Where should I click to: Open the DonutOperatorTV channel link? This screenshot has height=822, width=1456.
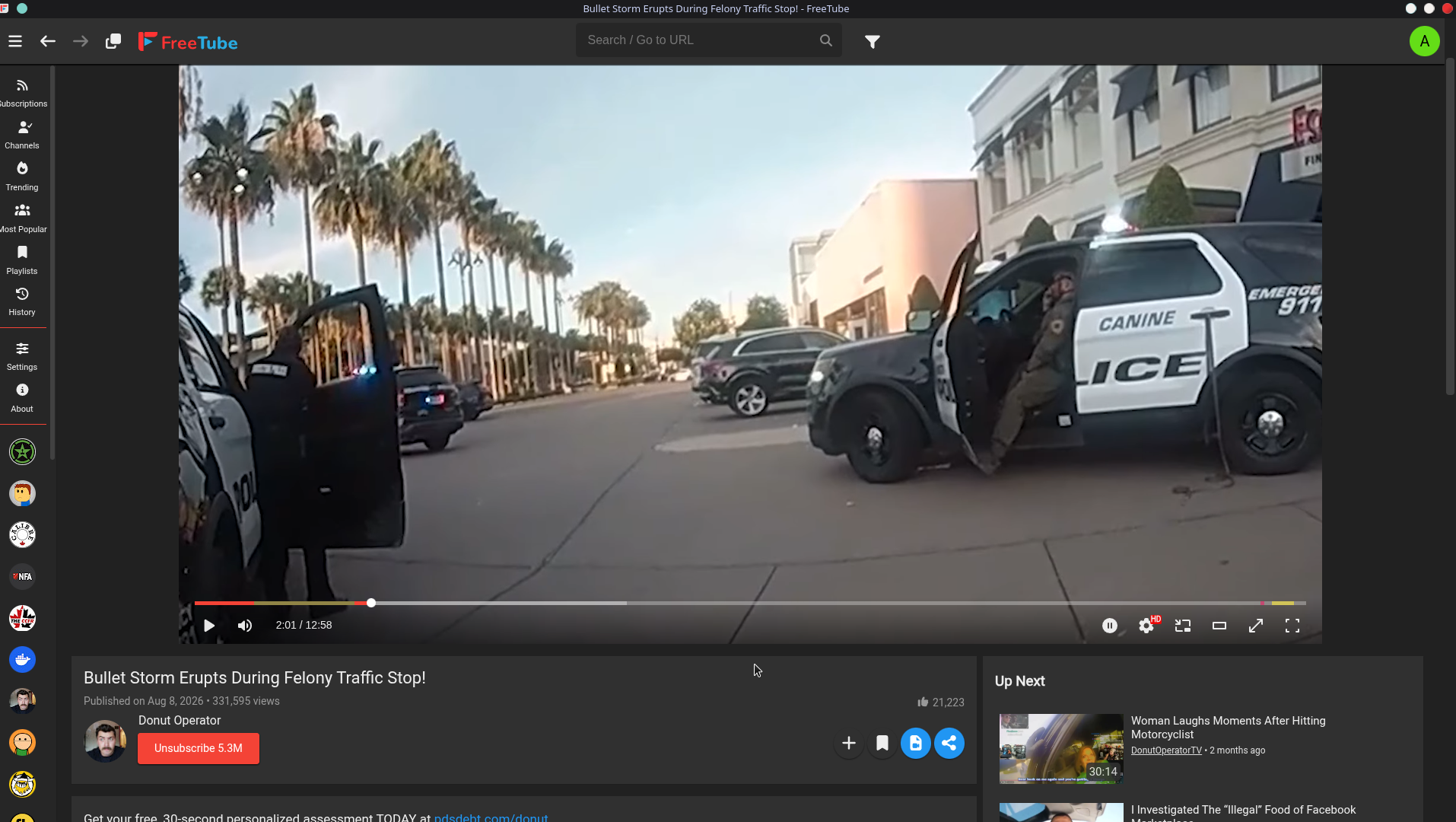click(1166, 750)
